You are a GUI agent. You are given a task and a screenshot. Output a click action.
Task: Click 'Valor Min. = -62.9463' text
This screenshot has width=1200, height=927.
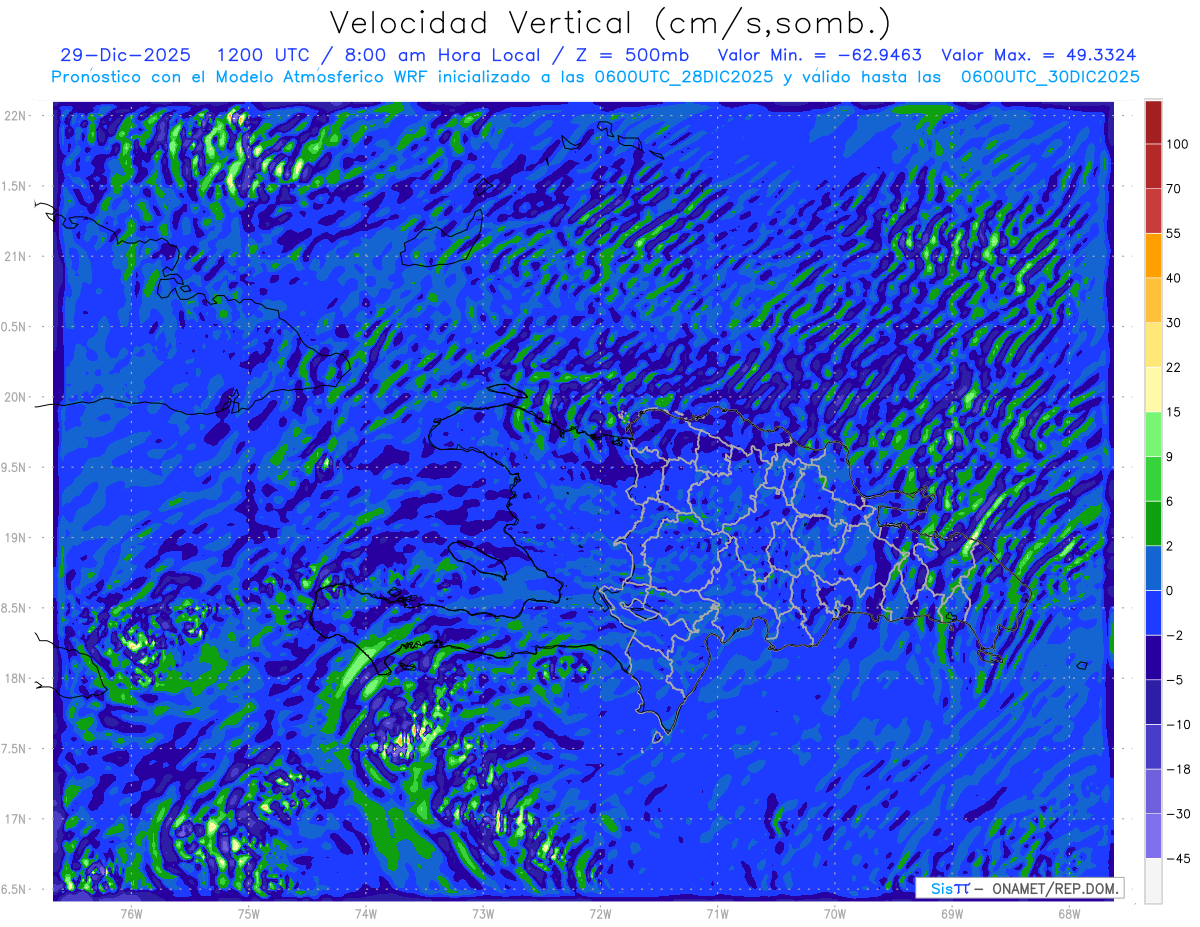[820, 55]
